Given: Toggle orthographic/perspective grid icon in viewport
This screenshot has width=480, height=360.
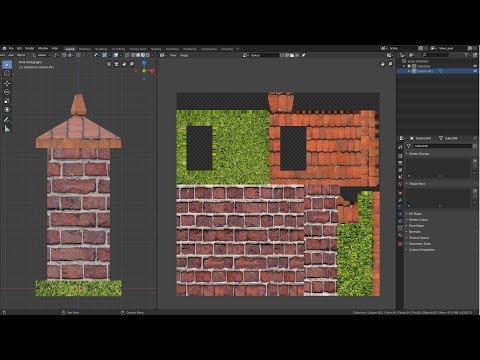Looking at the screenshot, I should click(x=109, y=64).
